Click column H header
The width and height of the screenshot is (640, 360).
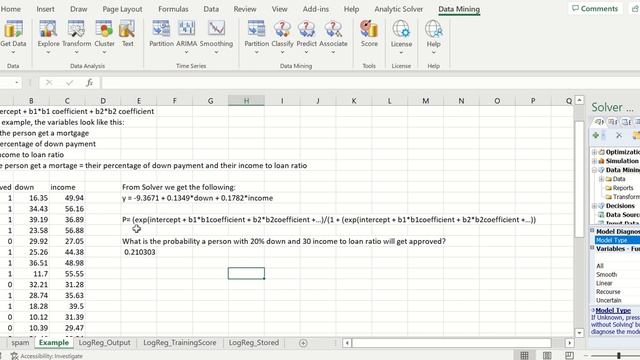click(x=246, y=101)
